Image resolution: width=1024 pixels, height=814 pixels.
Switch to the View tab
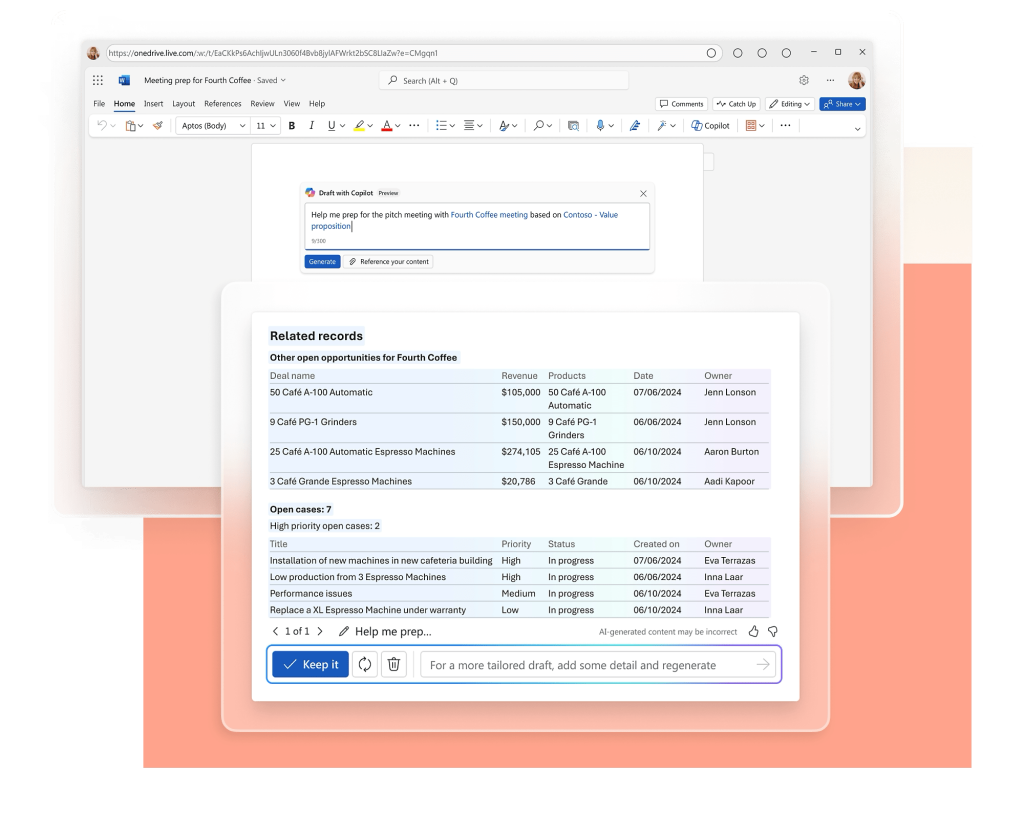292,104
